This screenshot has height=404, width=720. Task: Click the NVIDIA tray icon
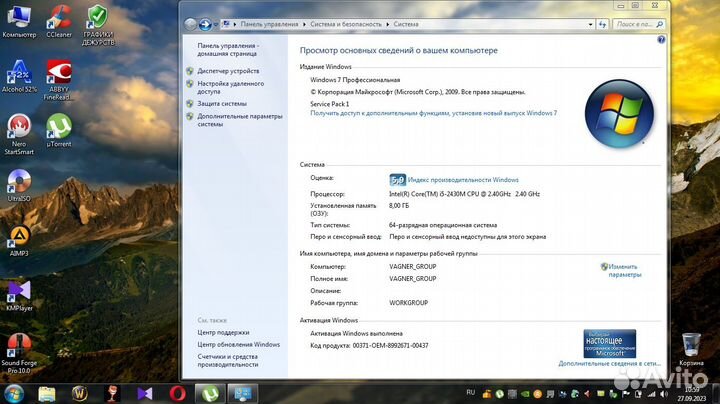click(525, 394)
